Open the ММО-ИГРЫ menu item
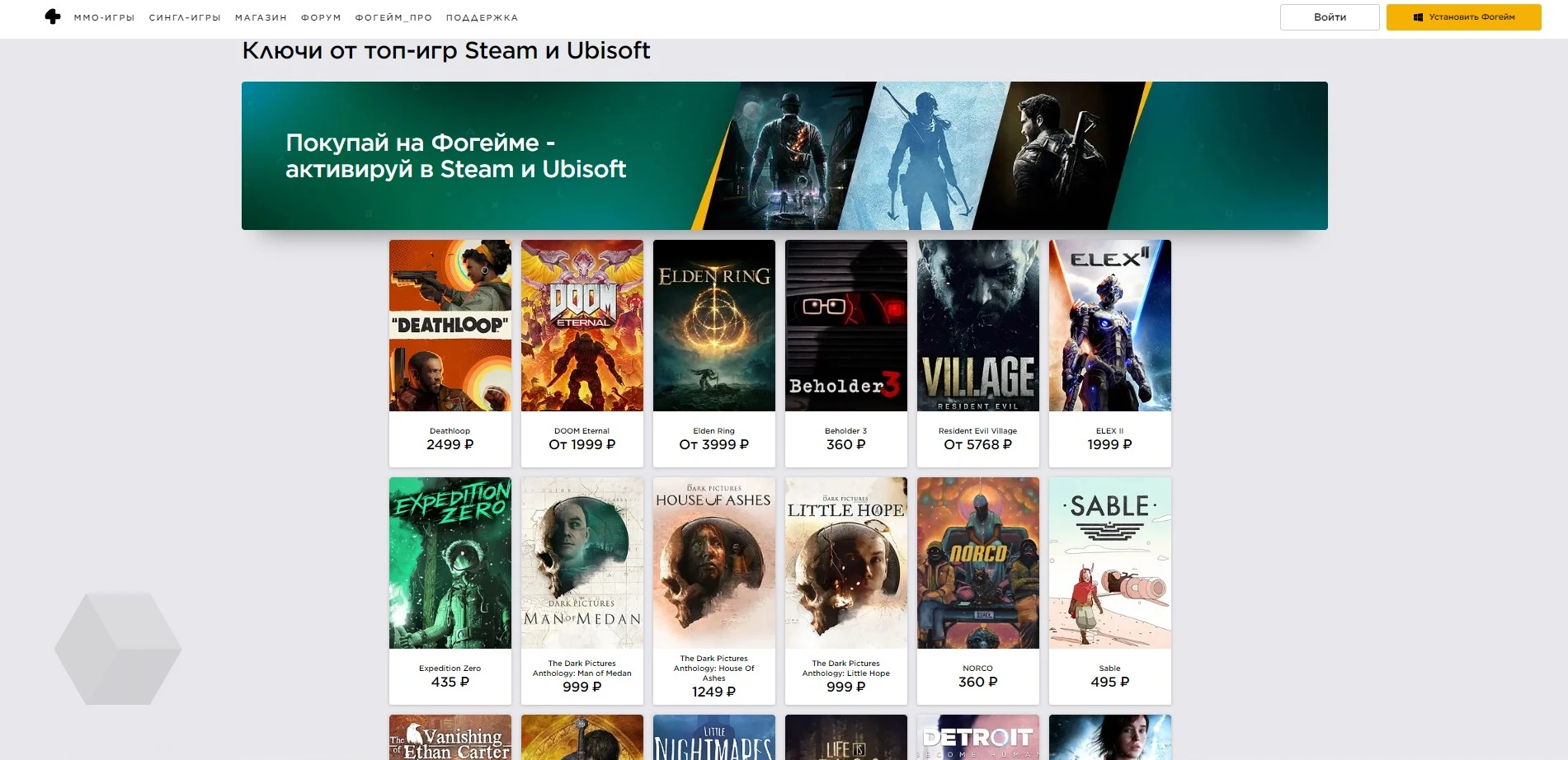The width and height of the screenshot is (1568, 760). click(x=104, y=17)
